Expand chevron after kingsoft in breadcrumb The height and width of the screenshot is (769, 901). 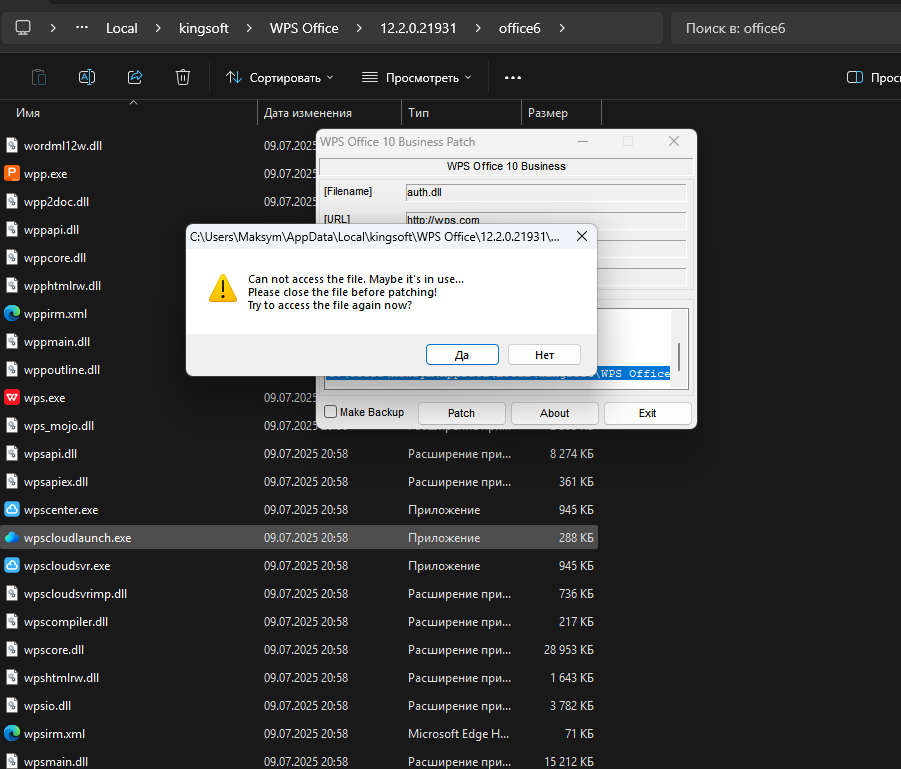click(249, 28)
